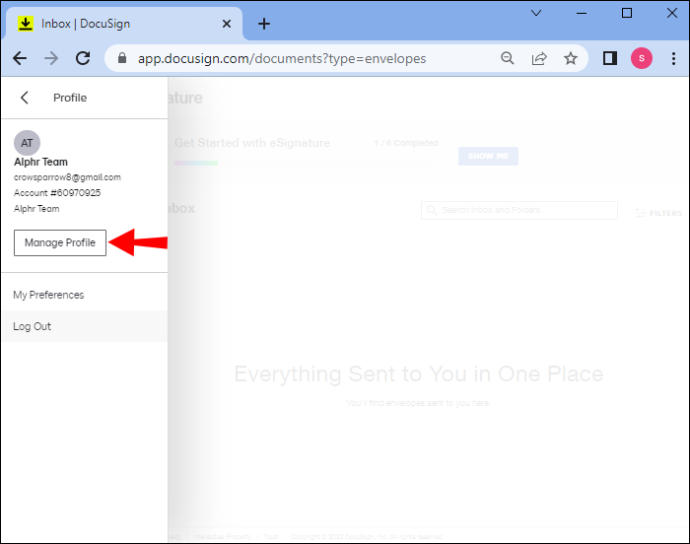Click the SHOW ME button
This screenshot has height=544, width=690.
pos(488,156)
